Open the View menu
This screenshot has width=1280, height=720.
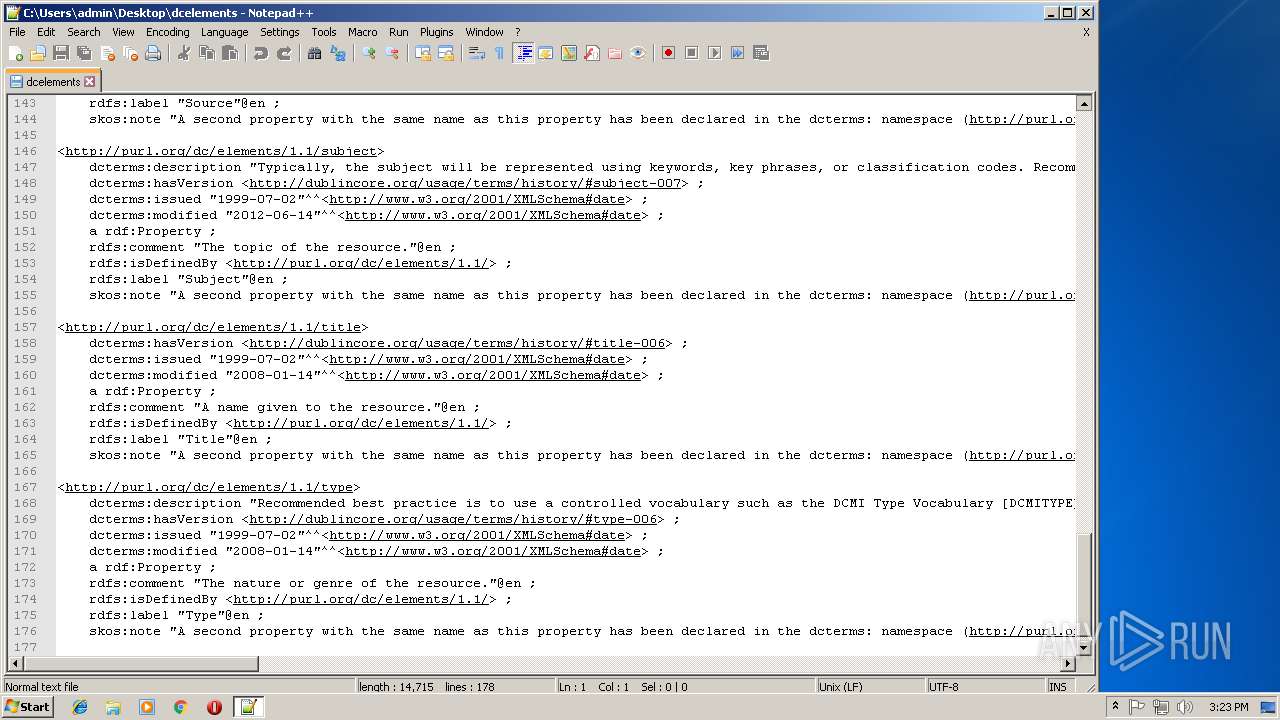(x=123, y=32)
